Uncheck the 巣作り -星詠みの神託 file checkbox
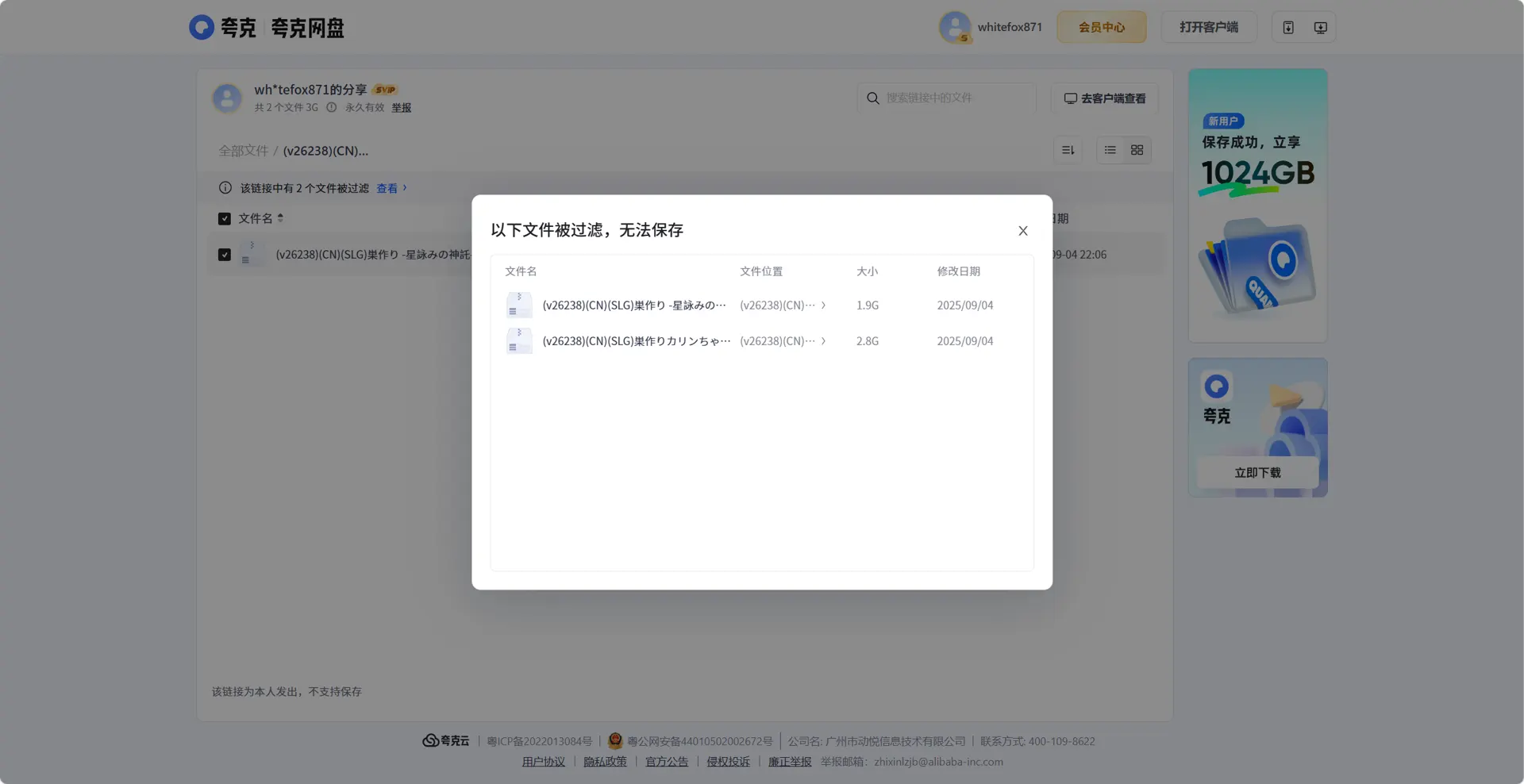This screenshot has height=784, width=1524. [x=225, y=255]
